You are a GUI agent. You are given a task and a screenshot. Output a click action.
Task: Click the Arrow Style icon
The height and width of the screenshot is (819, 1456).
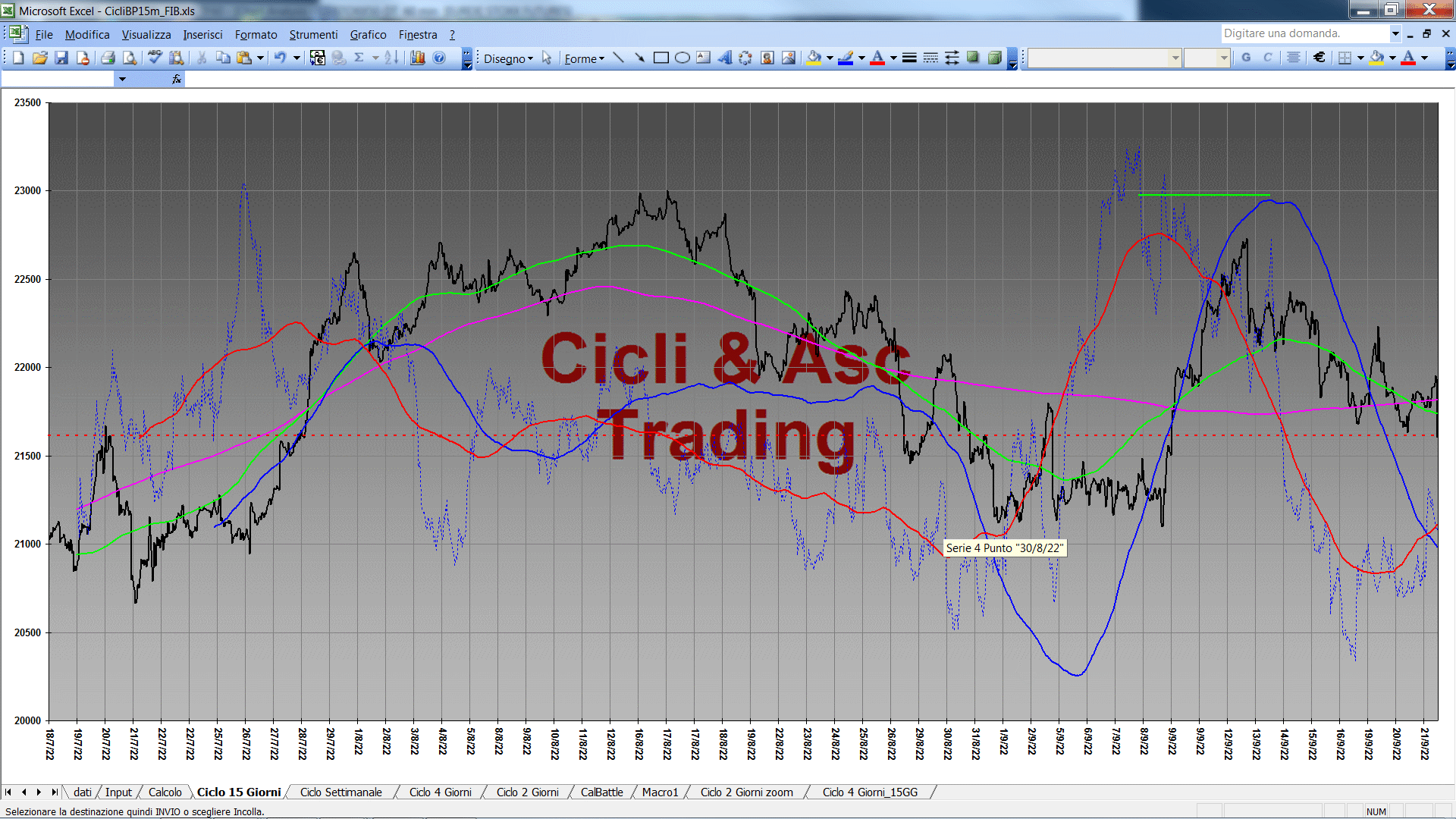[952, 58]
